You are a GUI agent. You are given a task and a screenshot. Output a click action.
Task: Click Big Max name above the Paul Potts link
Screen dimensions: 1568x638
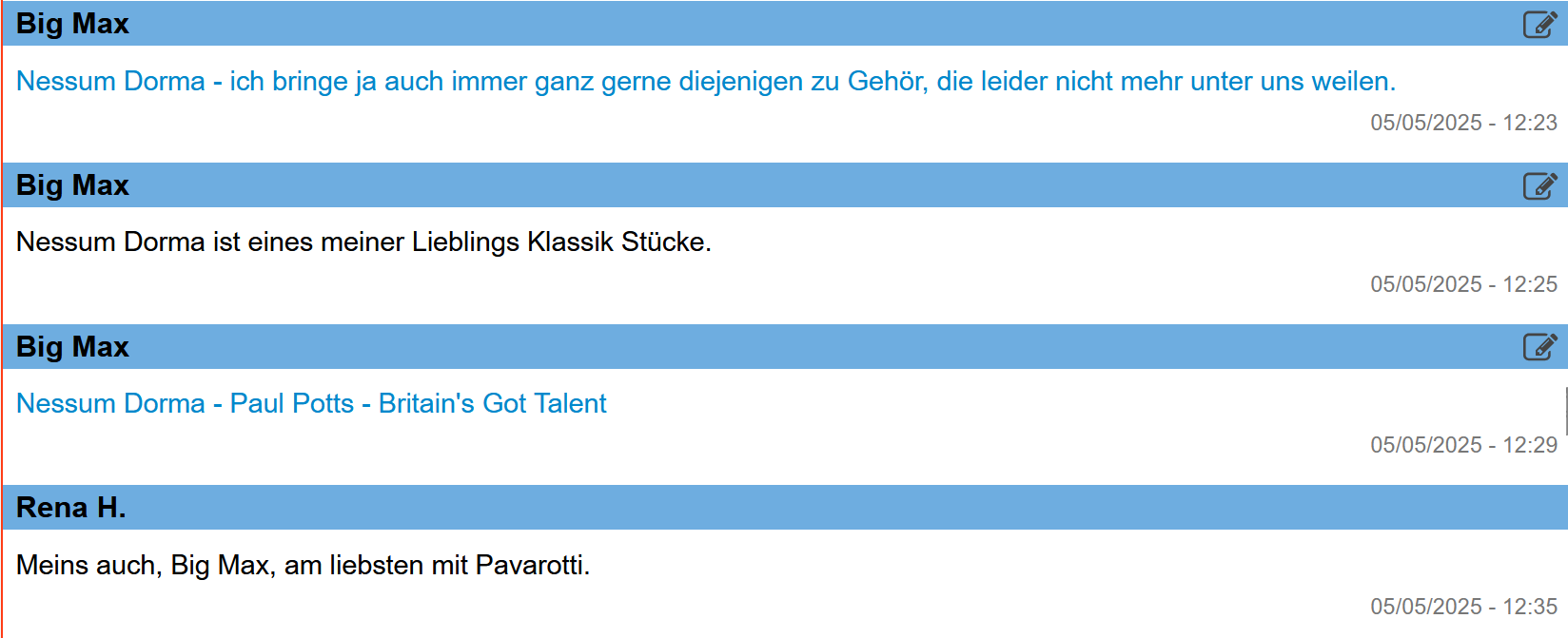click(72, 347)
